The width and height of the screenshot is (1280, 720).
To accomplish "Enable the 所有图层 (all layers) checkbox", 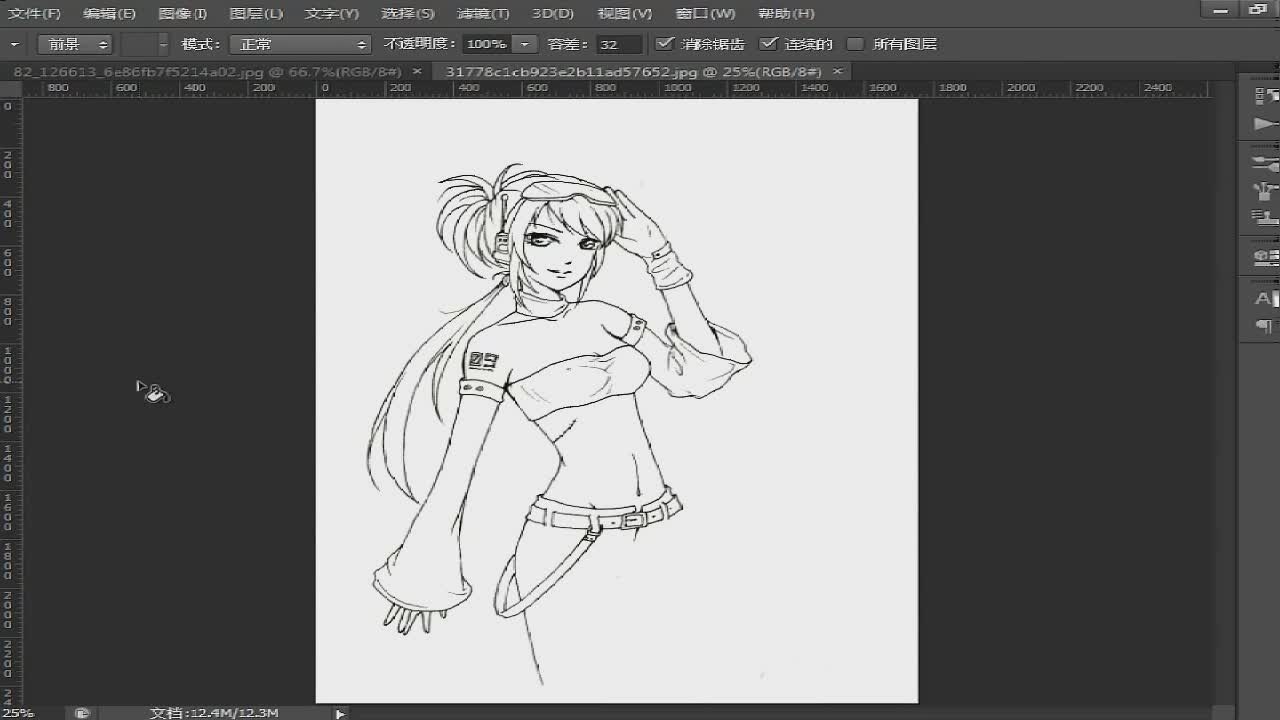I will 854,44.
